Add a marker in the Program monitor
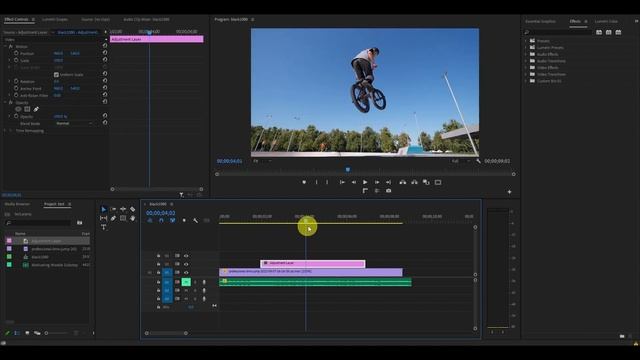Viewport: 640px width, 360px height. click(x=304, y=182)
